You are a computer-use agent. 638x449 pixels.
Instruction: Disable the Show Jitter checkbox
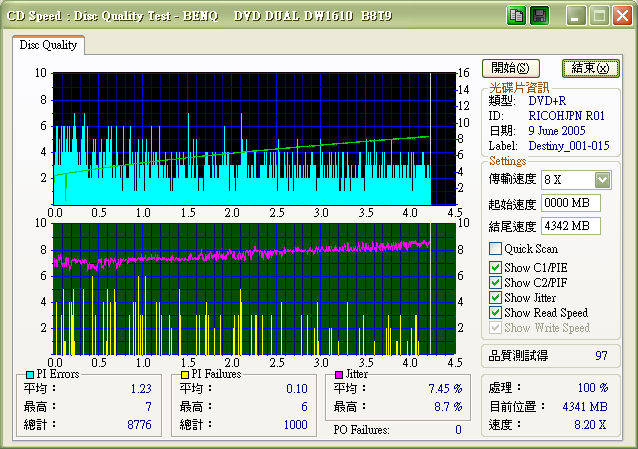[x=495, y=298]
